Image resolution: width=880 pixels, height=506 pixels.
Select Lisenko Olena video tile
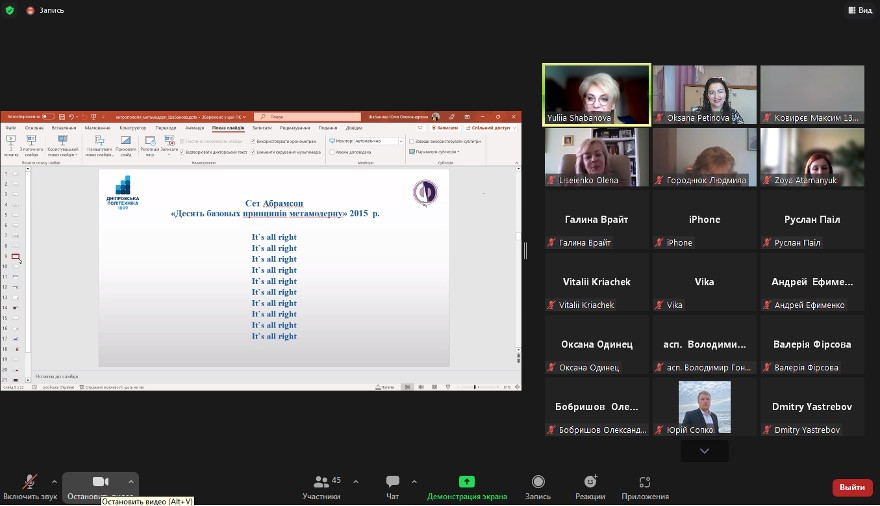pyautogui.click(x=597, y=157)
